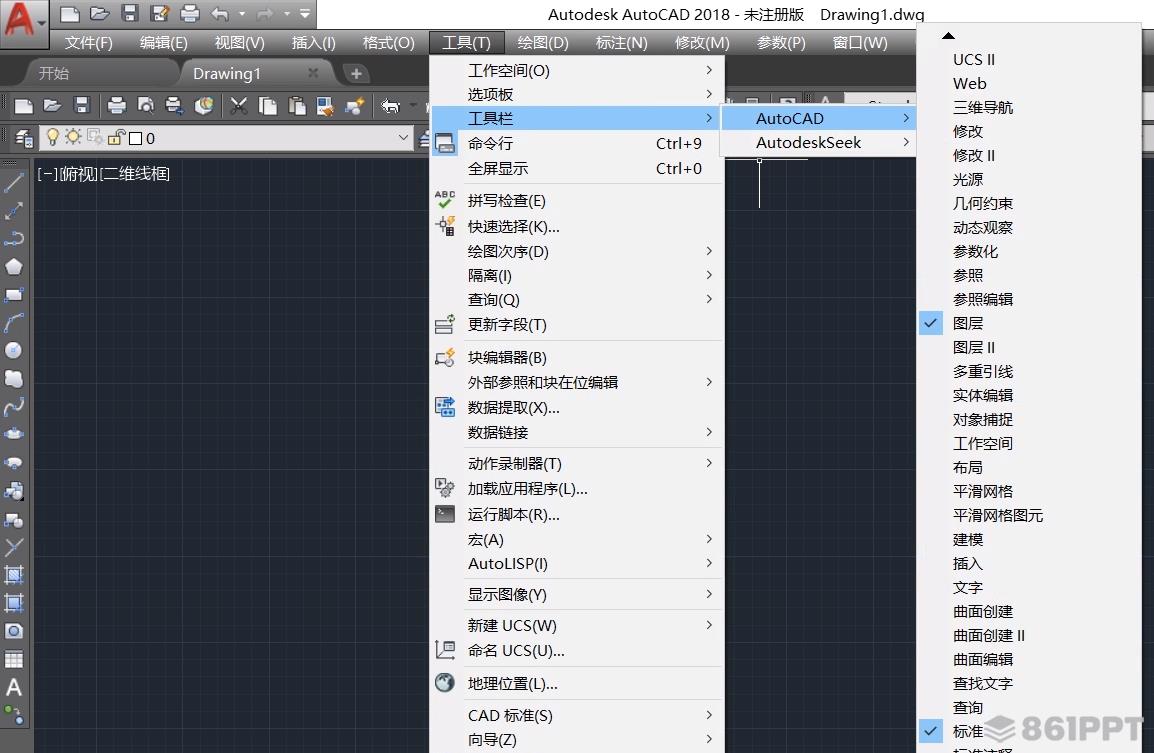Open the 绘图(D) menu

click(543, 43)
